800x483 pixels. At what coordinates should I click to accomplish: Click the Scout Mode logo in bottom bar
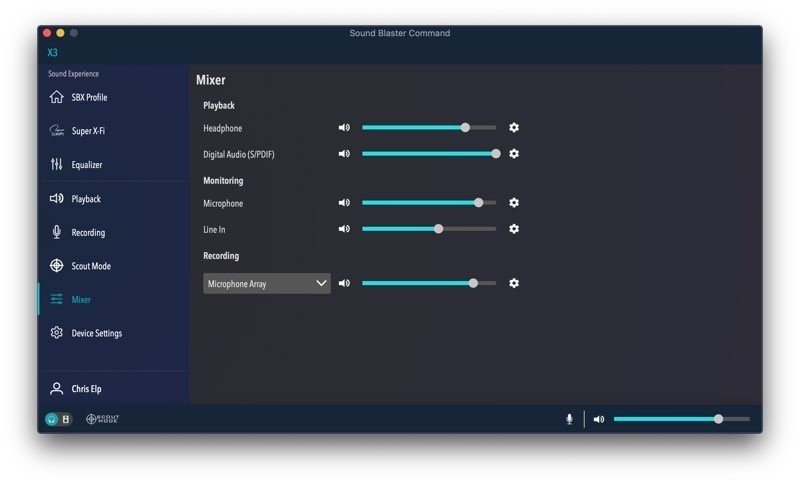[103, 419]
